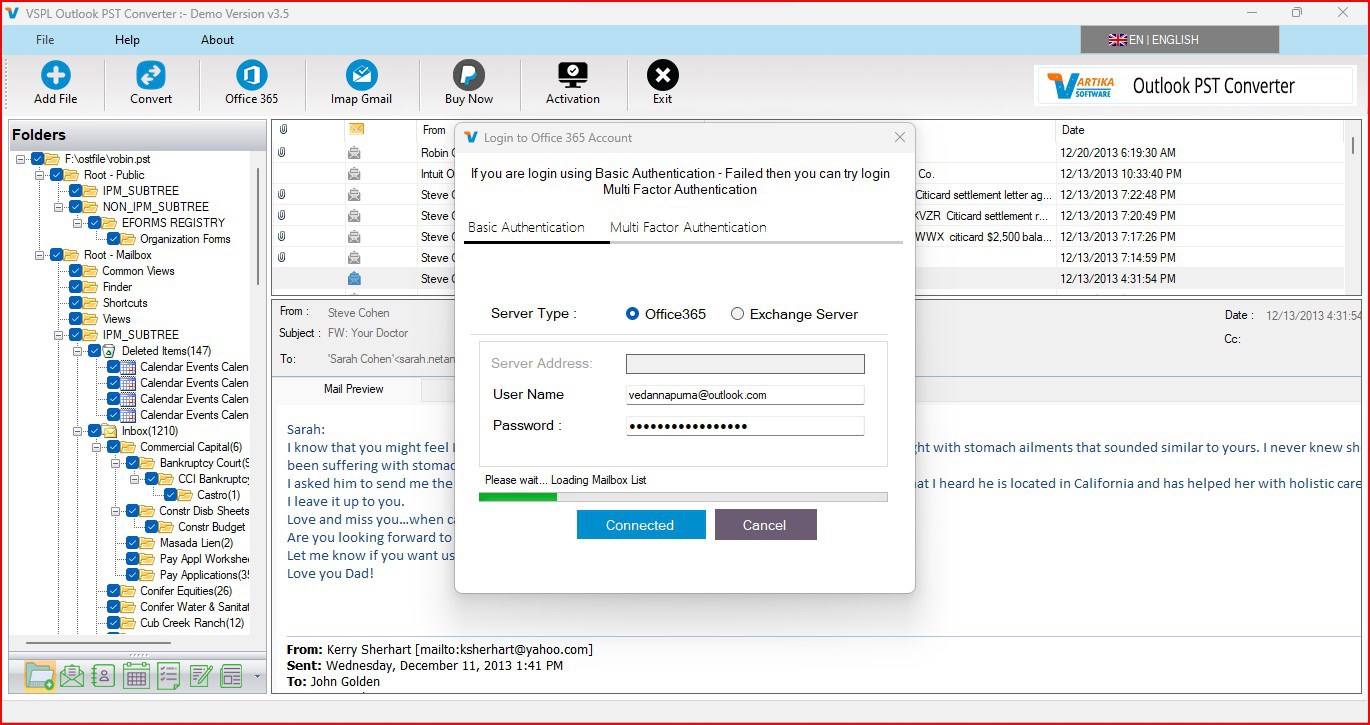
Task: Collapse the F:\ostfile\robin.pst root node
Action: pyautogui.click(x=22, y=159)
